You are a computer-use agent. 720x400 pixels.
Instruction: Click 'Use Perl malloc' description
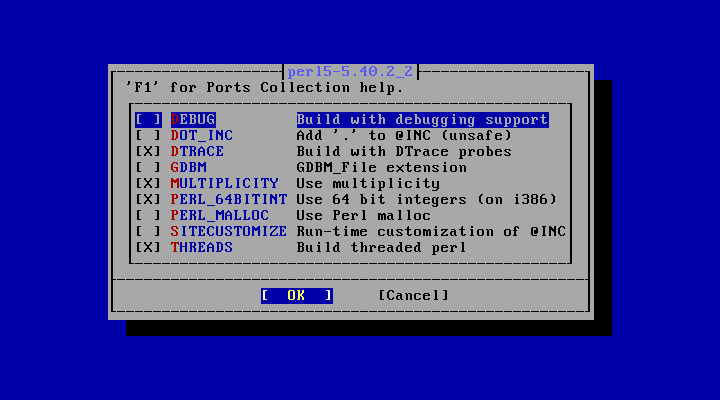point(364,215)
